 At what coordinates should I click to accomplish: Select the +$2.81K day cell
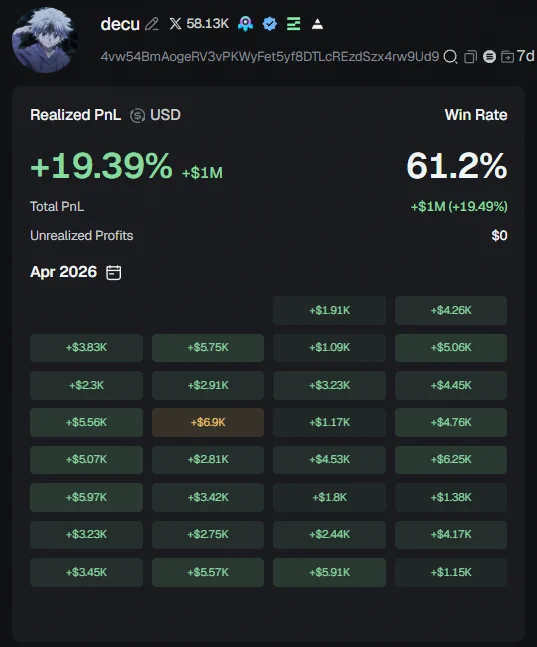[x=208, y=460]
